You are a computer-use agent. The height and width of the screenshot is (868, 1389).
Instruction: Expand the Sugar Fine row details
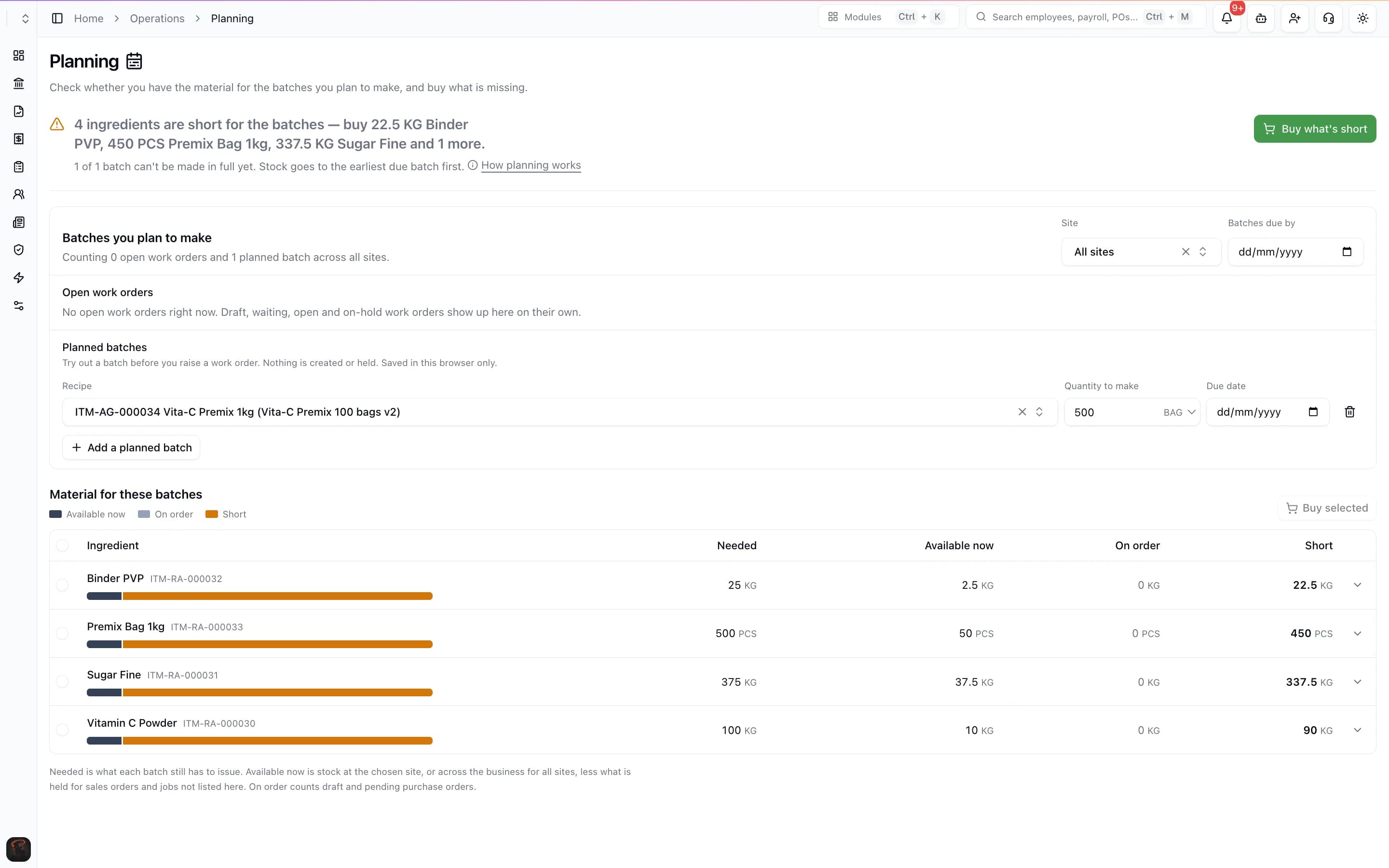(1357, 681)
